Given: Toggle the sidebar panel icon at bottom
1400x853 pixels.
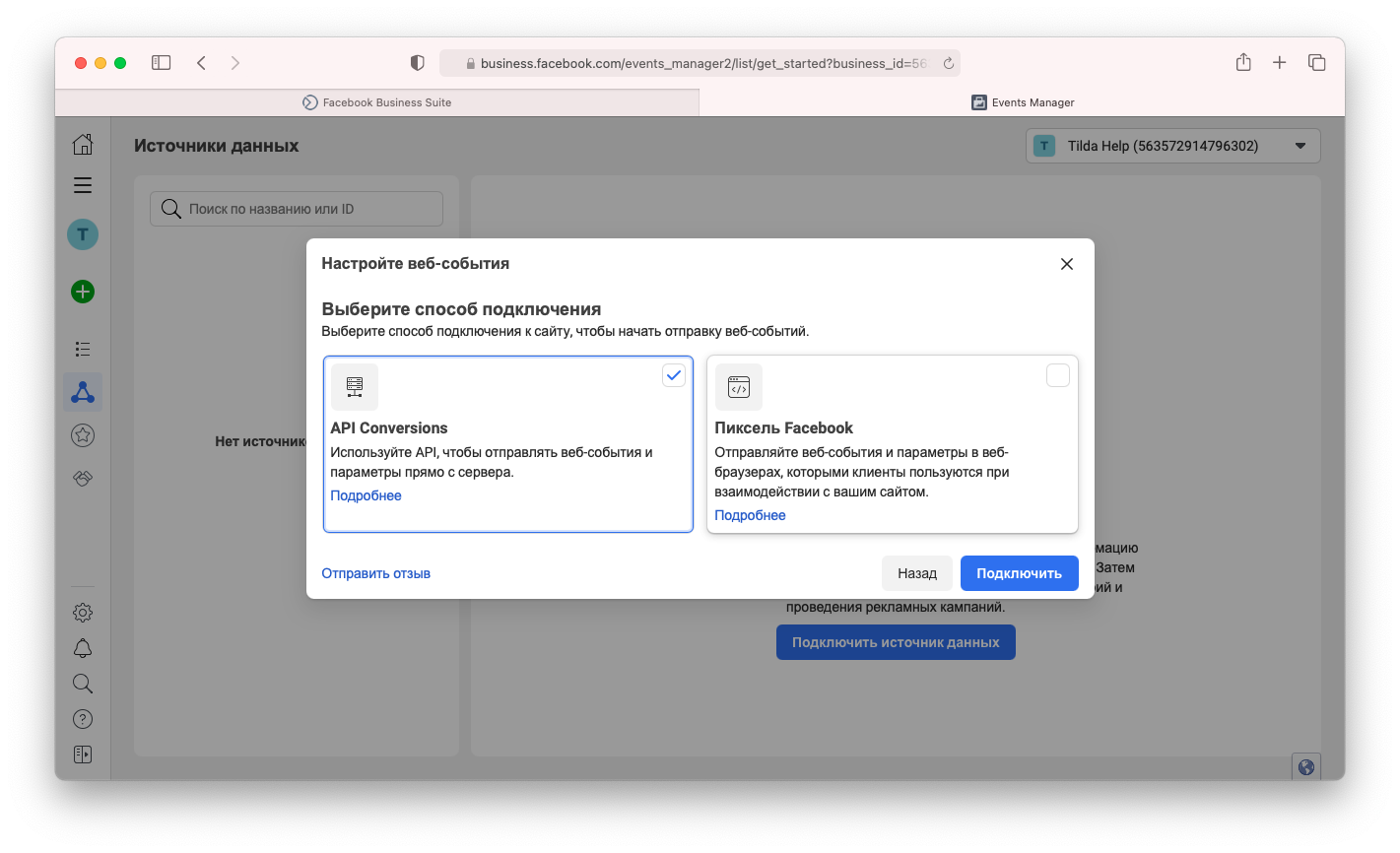Looking at the screenshot, I should (83, 755).
